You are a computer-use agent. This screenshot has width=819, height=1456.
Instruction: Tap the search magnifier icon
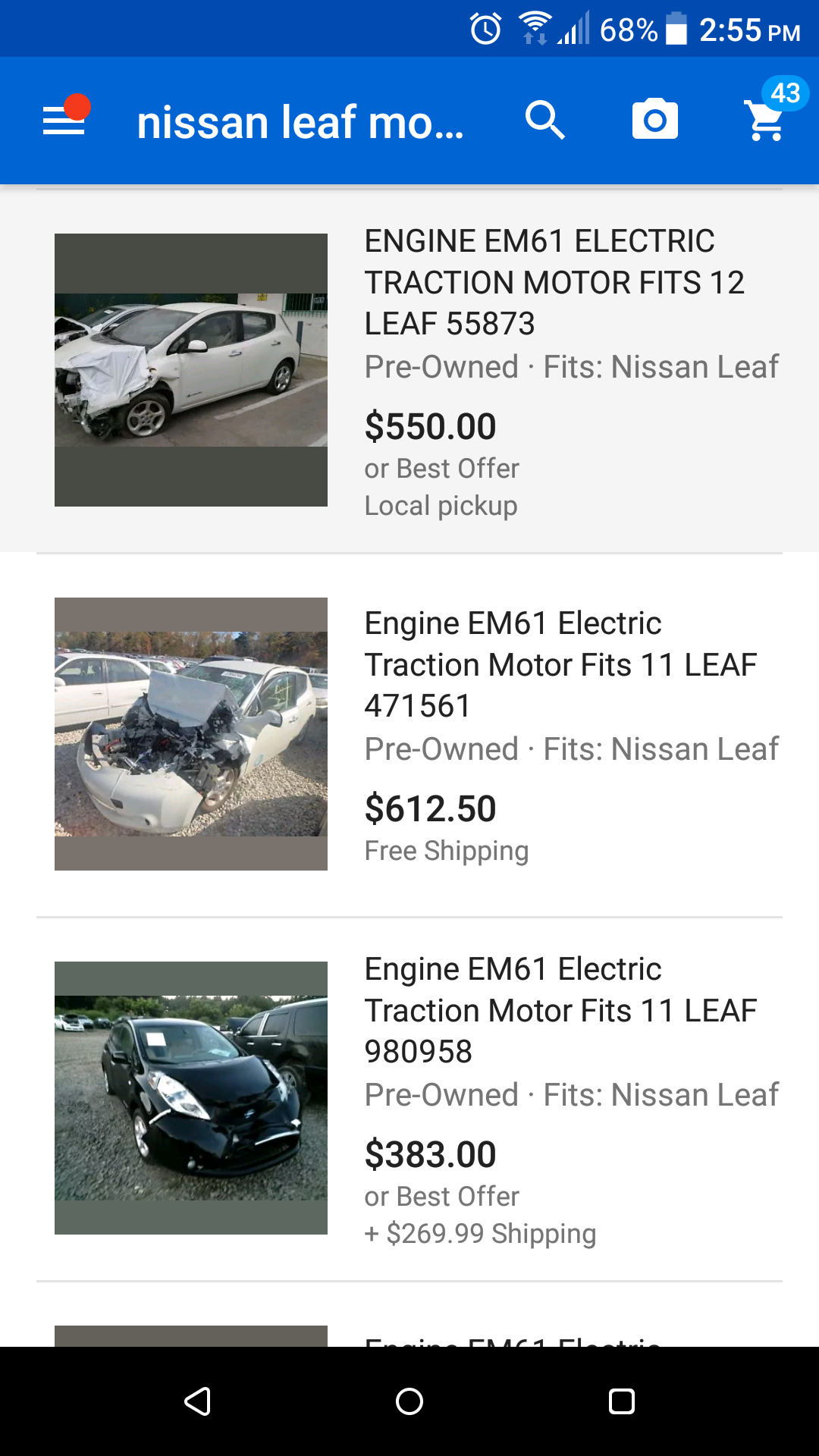pyautogui.click(x=544, y=121)
